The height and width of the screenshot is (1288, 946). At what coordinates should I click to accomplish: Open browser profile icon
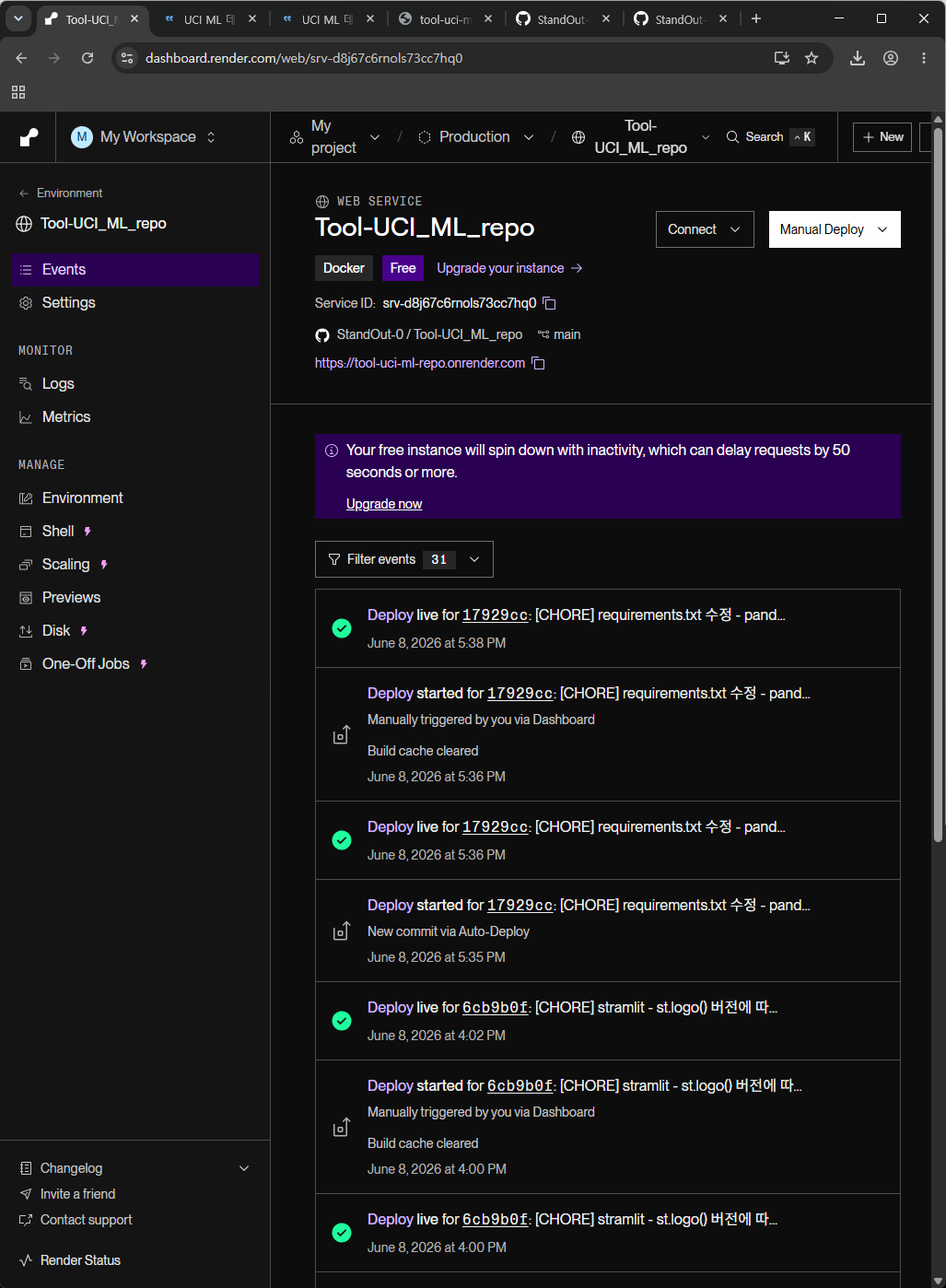(891, 58)
